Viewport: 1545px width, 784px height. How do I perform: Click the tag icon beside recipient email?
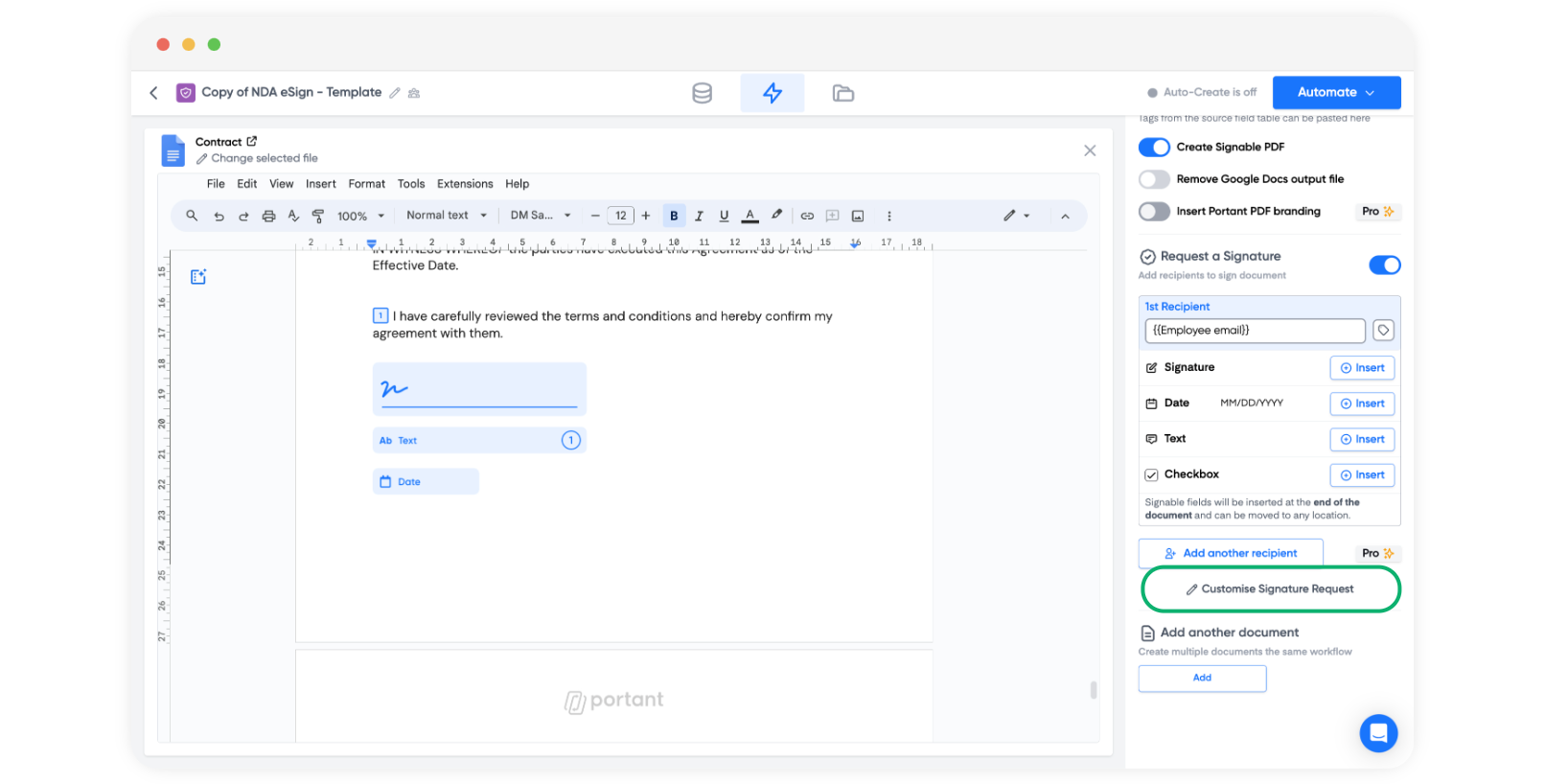[1383, 331]
